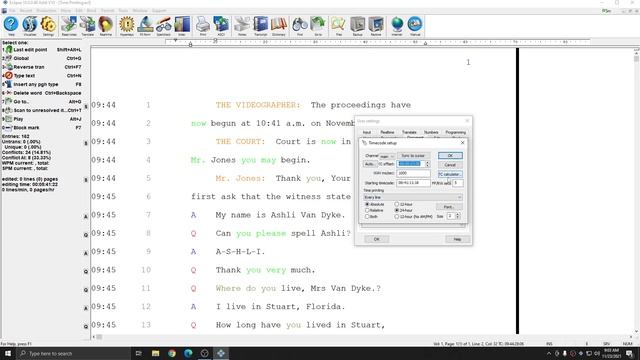Click the Sync to cursor button
Viewport: 640px width, 360px height.
[413, 156]
